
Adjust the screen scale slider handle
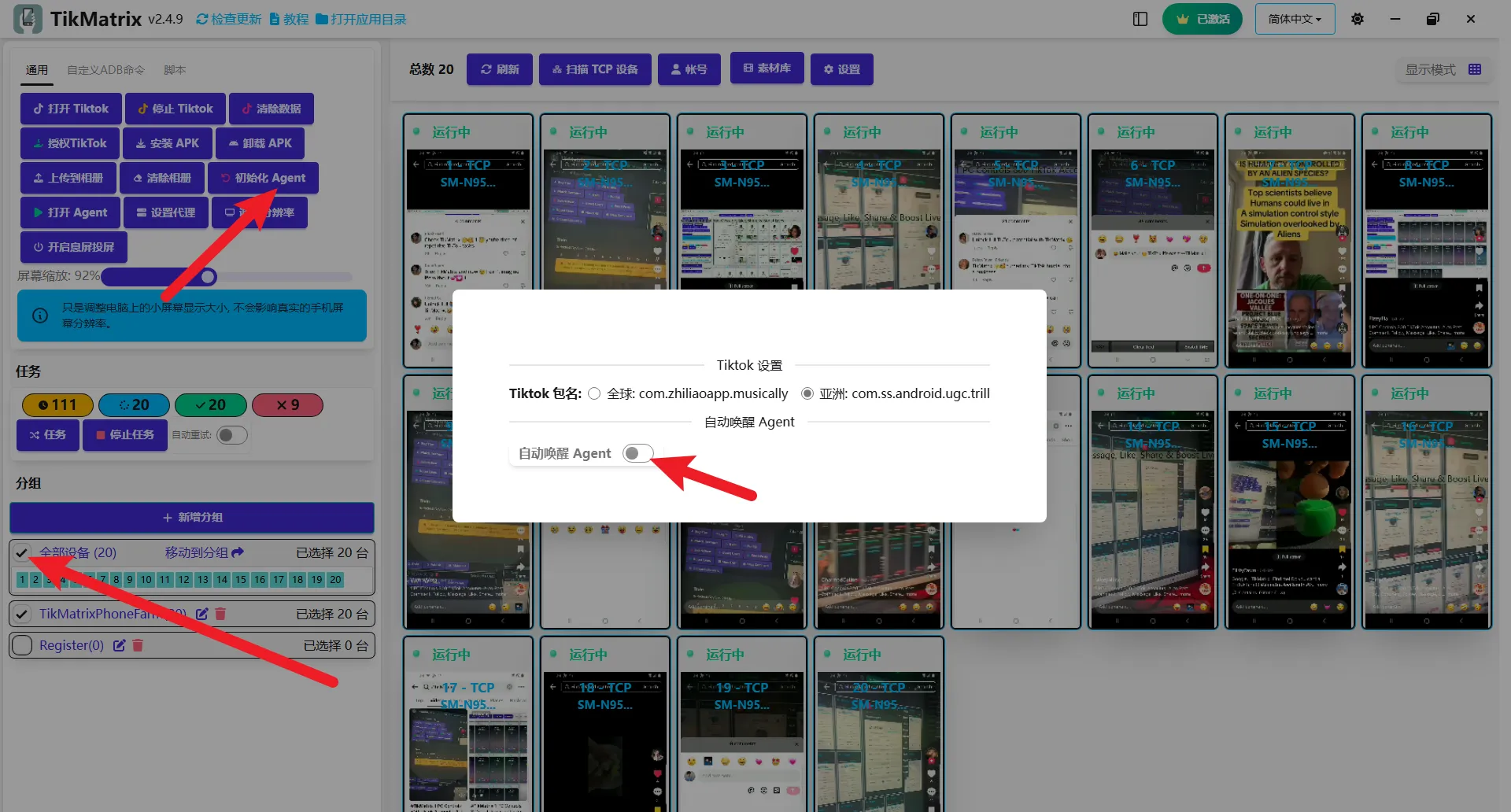tap(208, 276)
